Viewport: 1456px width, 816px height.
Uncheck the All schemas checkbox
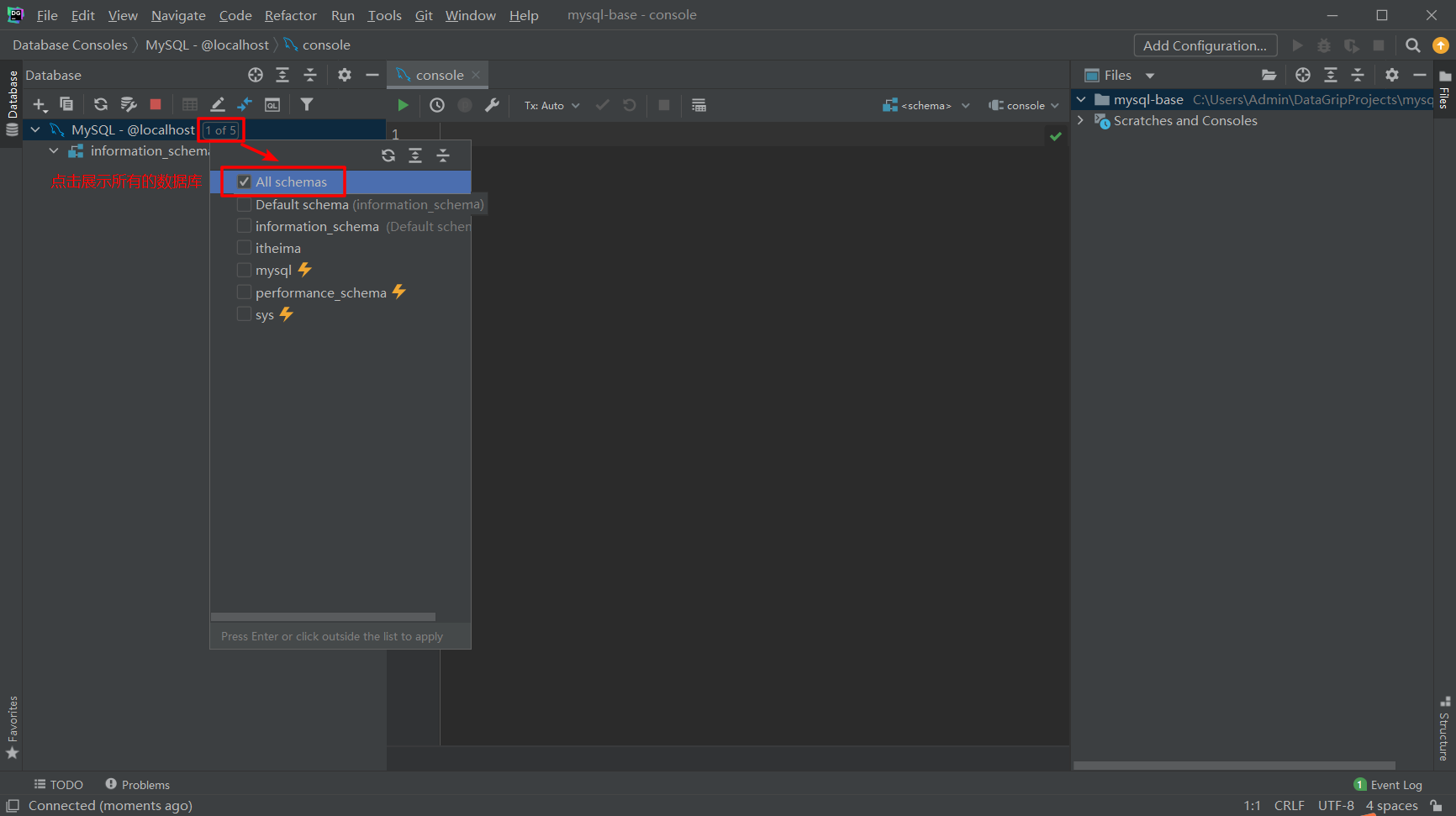click(x=244, y=182)
